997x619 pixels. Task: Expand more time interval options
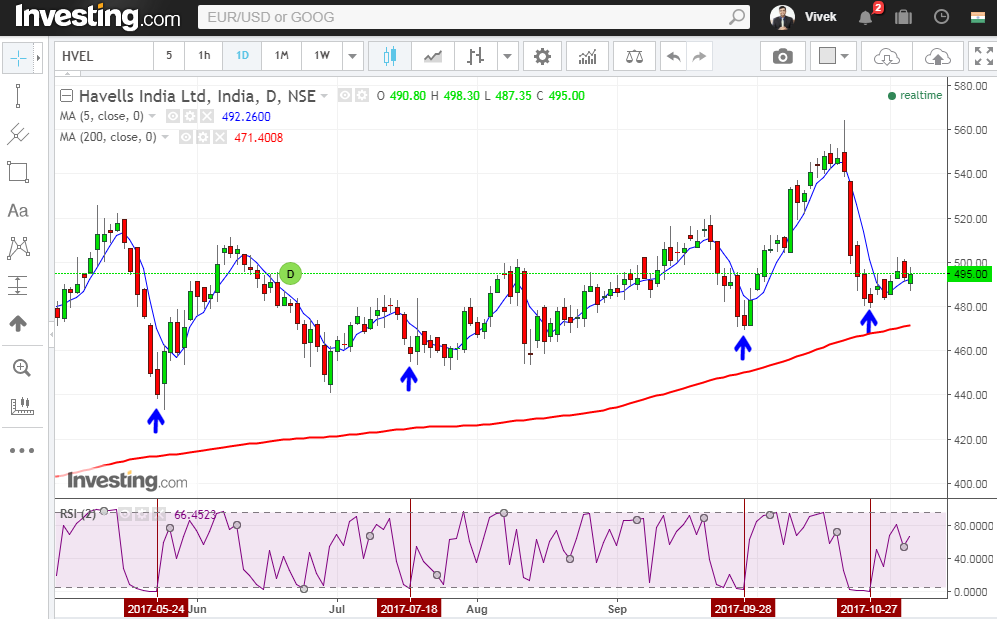click(x=352, y=57)
